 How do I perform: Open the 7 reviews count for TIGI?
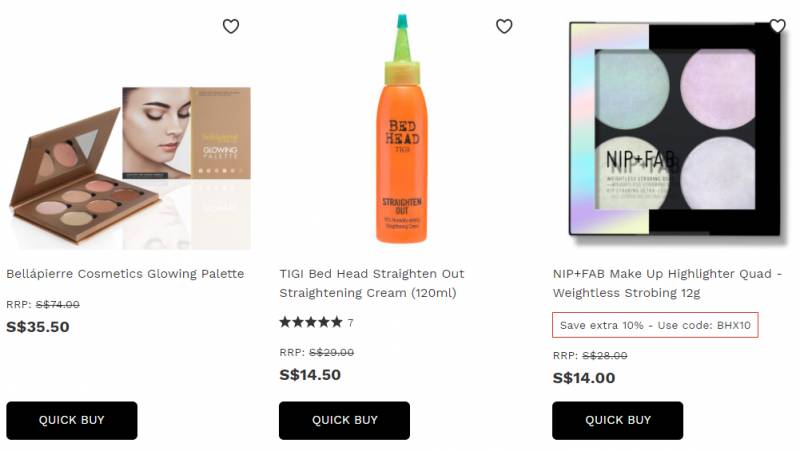[350, 323]
